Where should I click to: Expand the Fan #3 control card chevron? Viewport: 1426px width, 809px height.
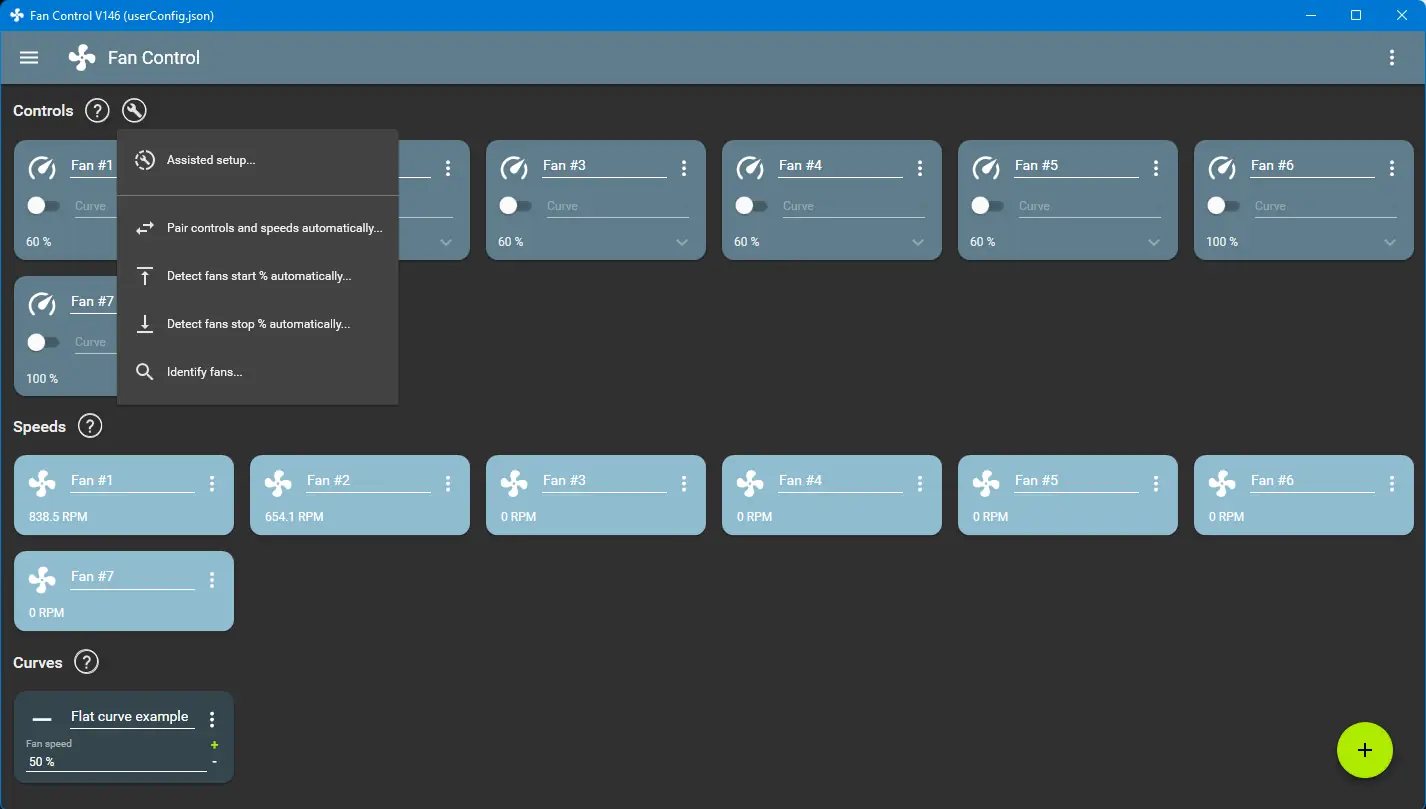coord(682,243)
